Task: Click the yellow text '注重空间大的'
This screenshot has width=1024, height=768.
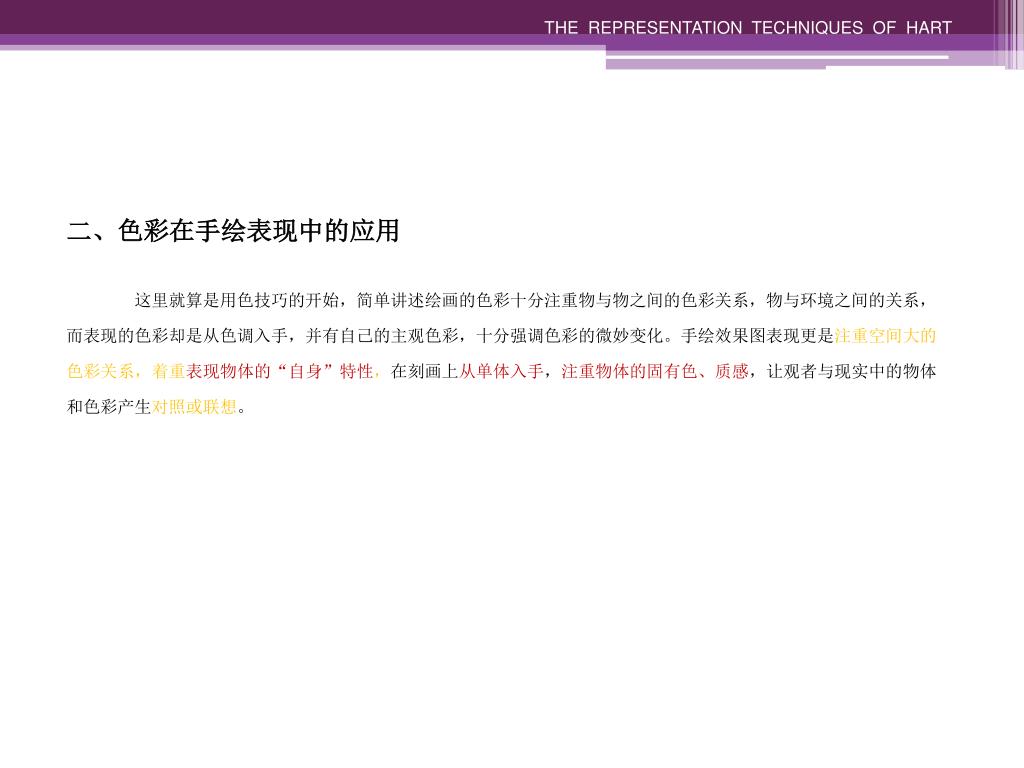Action: (886, 336)
